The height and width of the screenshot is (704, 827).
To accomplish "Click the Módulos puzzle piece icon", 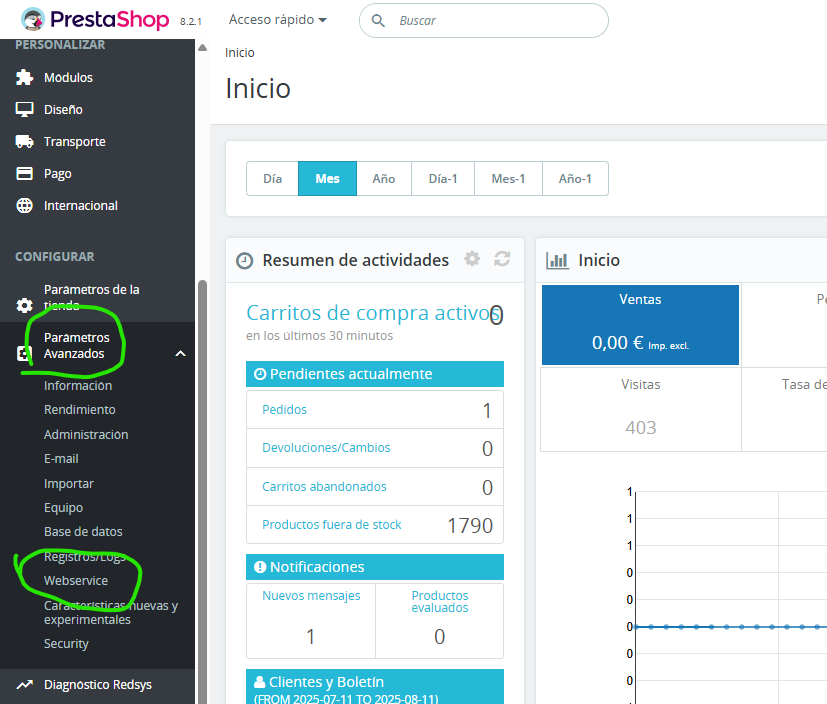I will point(25,78).
